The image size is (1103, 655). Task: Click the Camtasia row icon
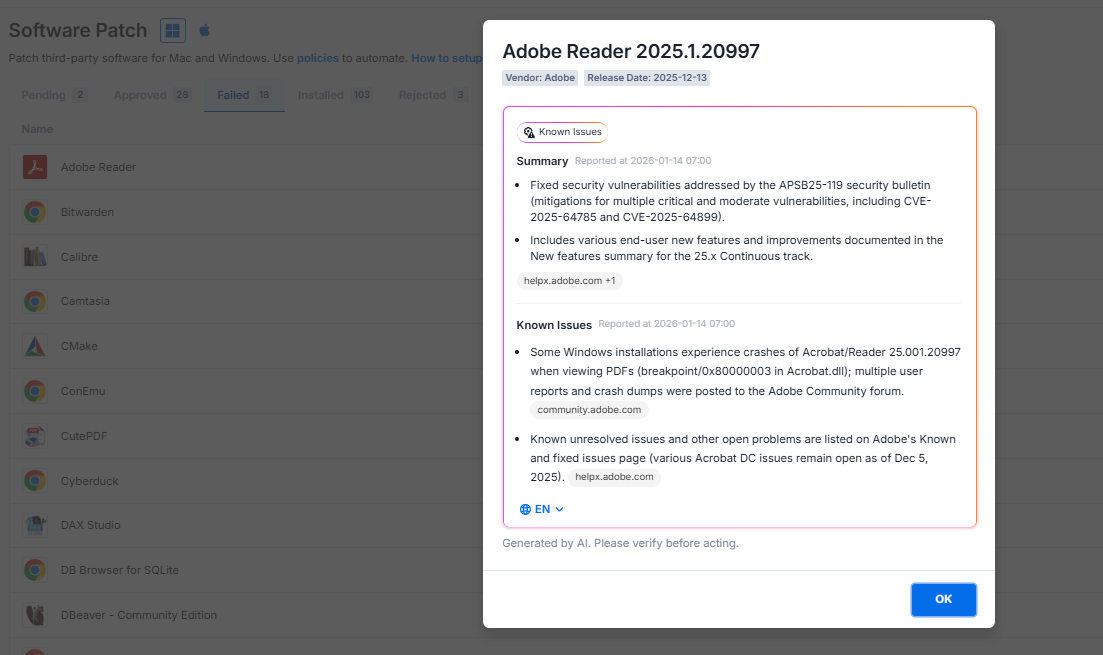35,301
